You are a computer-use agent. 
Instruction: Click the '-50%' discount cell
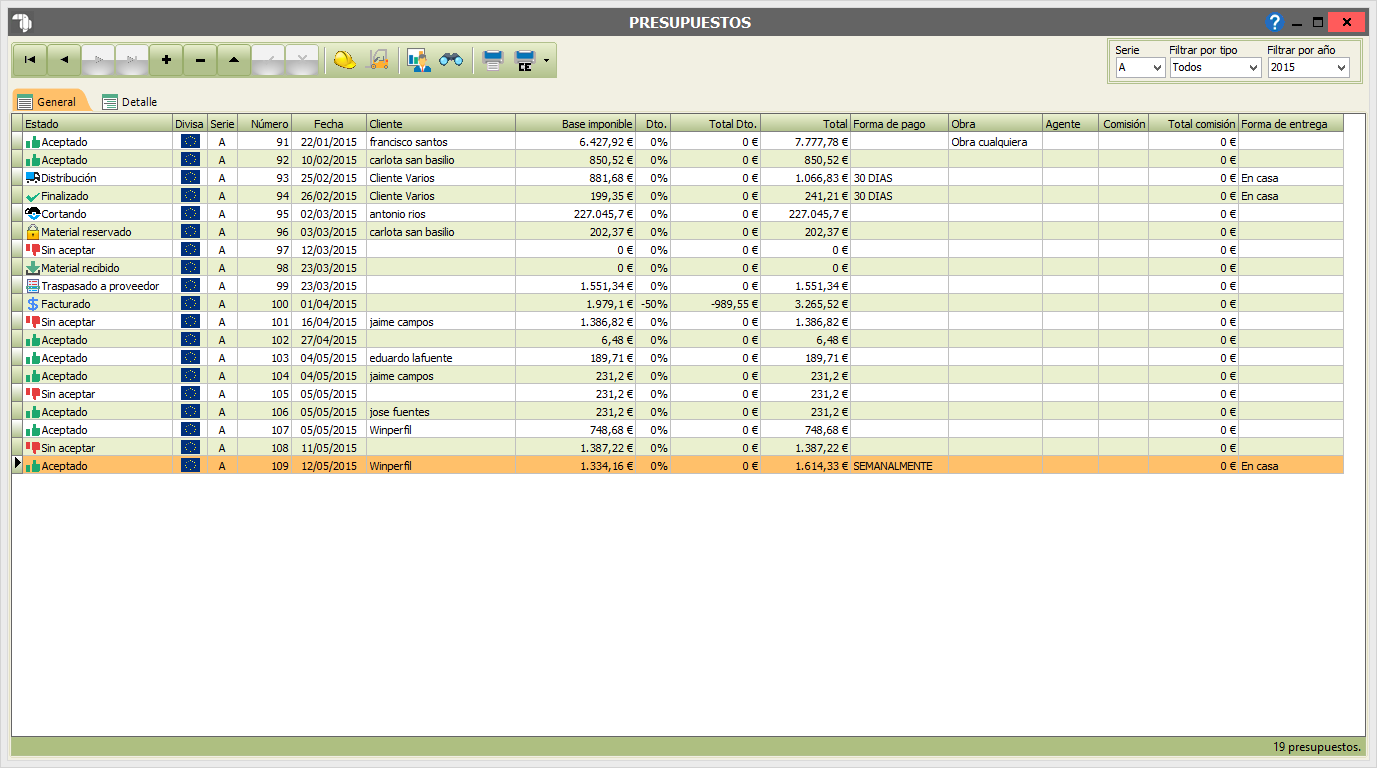[653, 304]
